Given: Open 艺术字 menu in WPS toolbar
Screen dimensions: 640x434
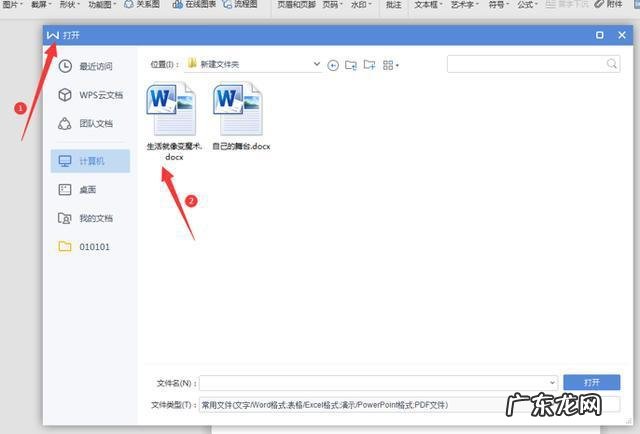Looking at the screenshot, I should 465,5.
